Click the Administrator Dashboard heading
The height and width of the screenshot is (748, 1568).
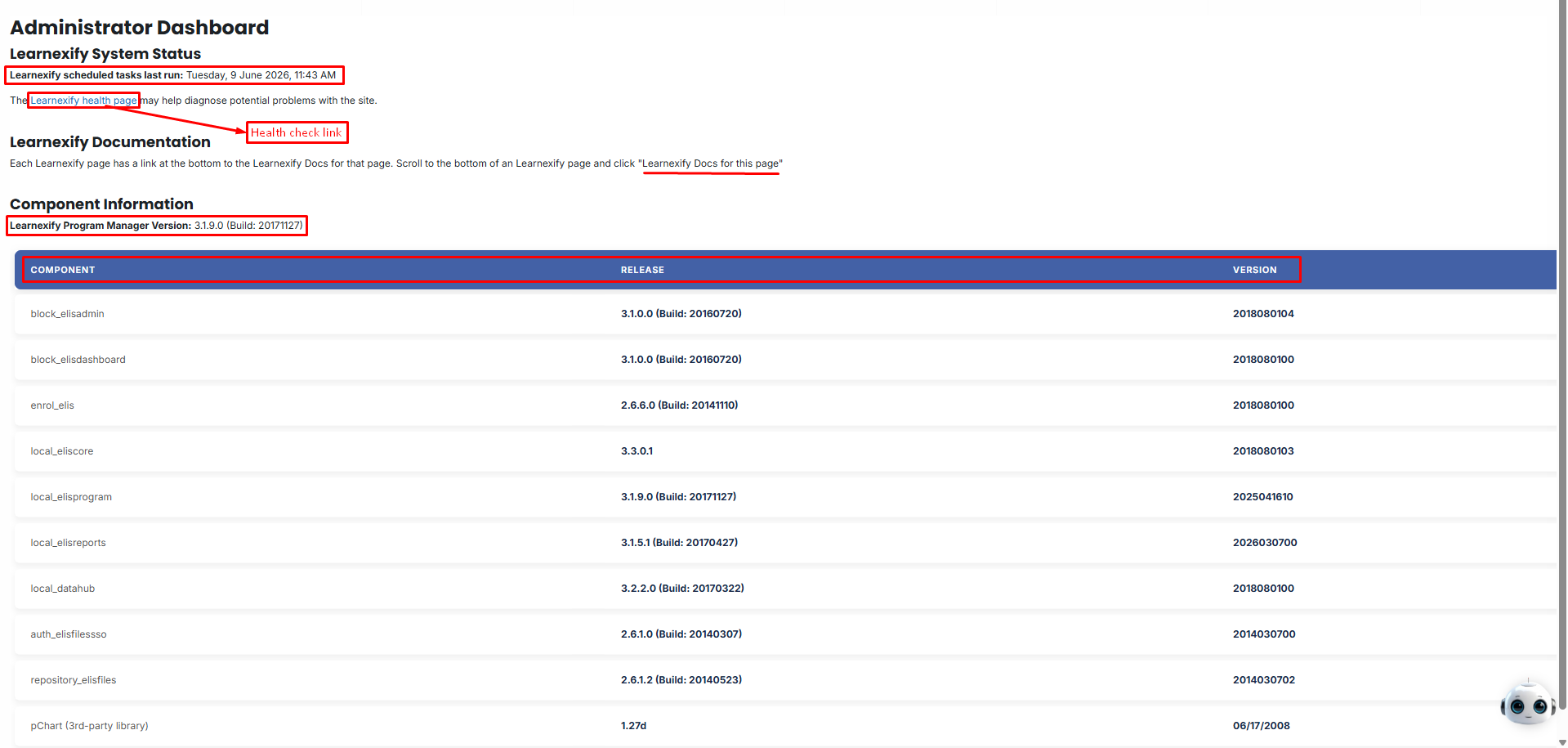click(x=139, y=28)
